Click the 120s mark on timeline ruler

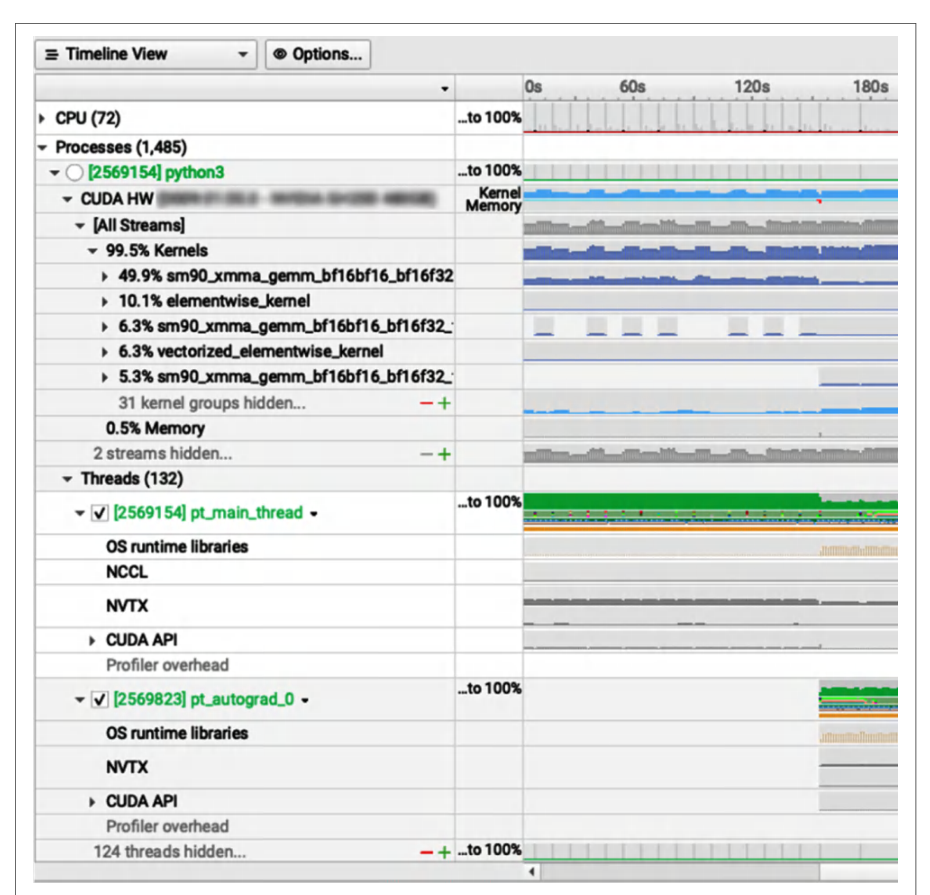click(x=752, y=87)
